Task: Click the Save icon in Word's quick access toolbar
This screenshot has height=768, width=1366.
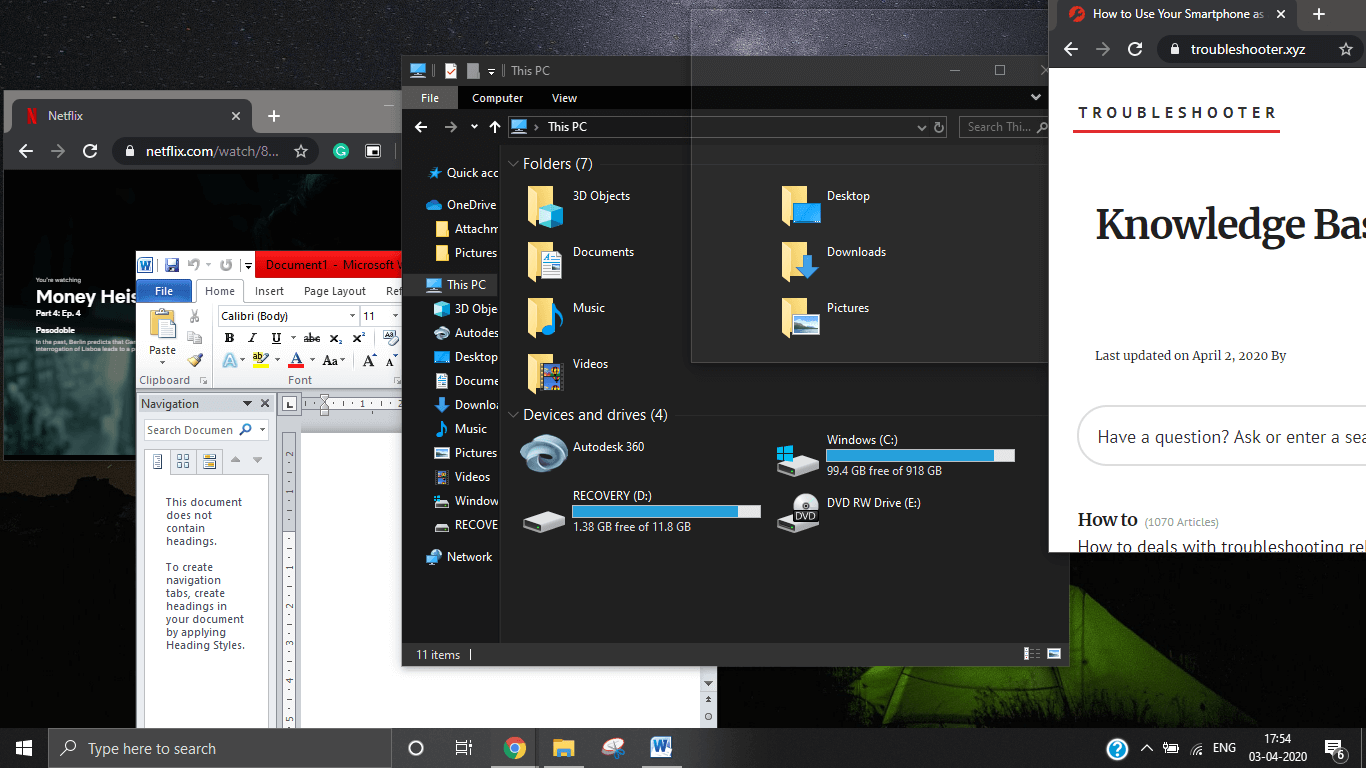Action: (x=172, y=265)
